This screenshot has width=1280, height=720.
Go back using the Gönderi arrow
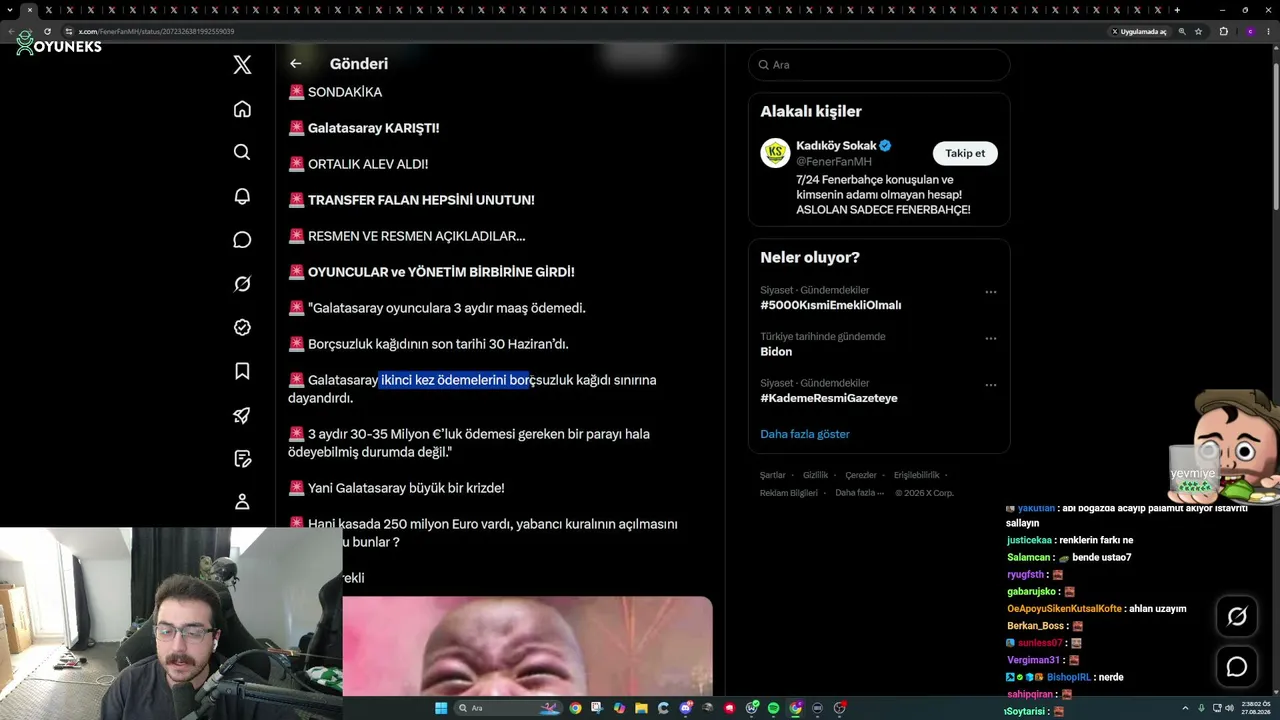pos(295,64)
